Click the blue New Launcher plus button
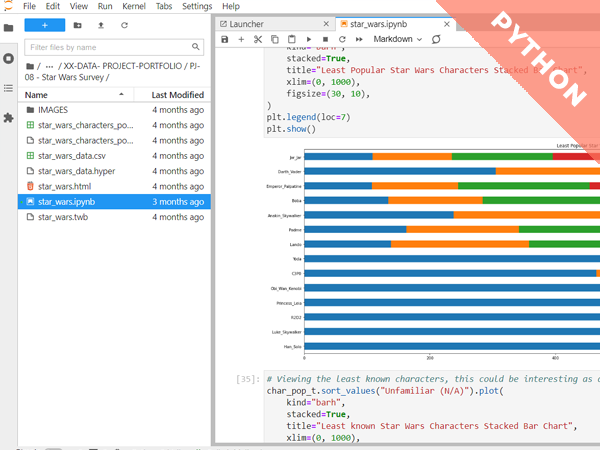 click(x=45, y=25)
